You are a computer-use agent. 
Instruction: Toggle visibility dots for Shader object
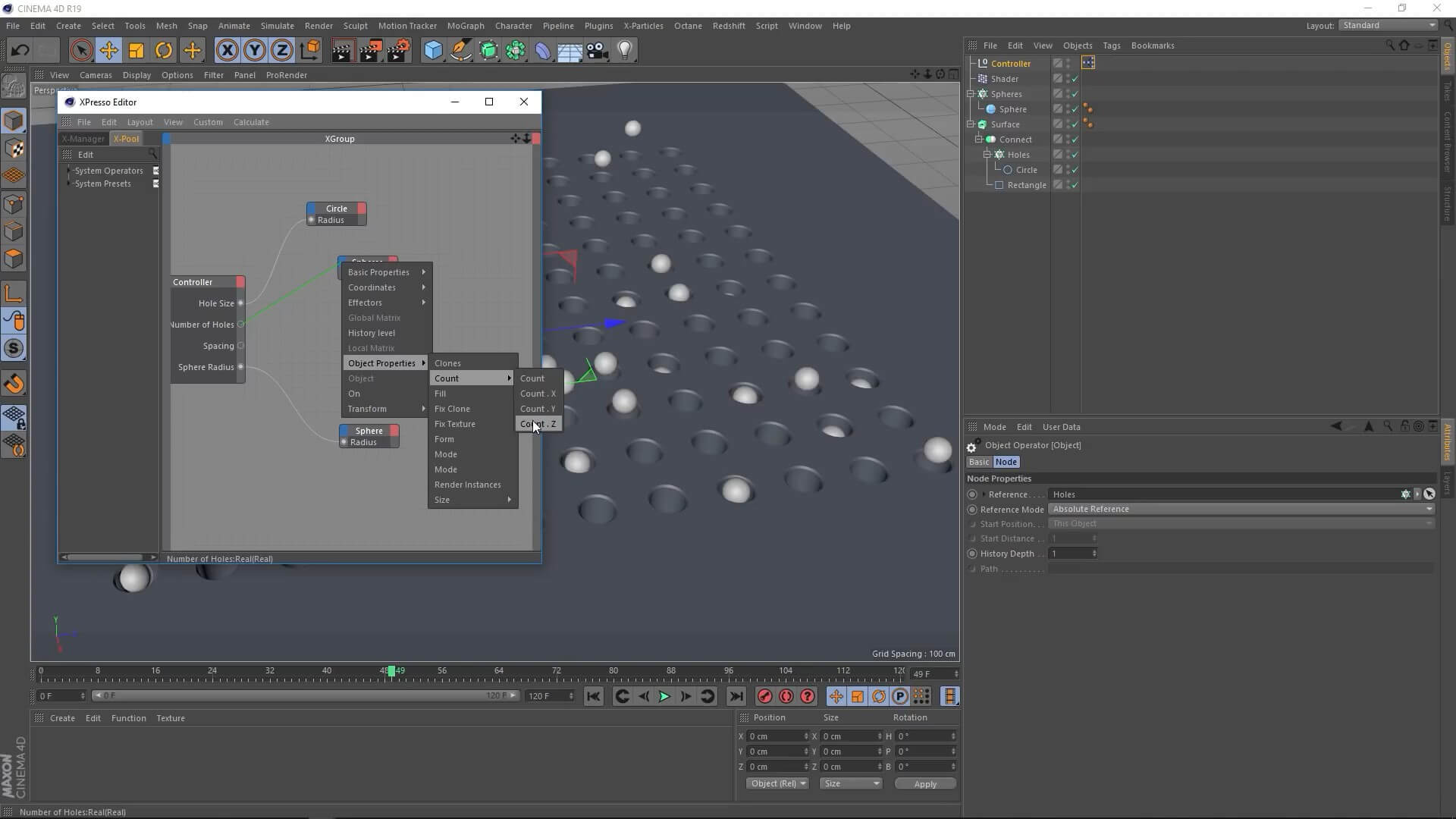tap(1068, 79)
